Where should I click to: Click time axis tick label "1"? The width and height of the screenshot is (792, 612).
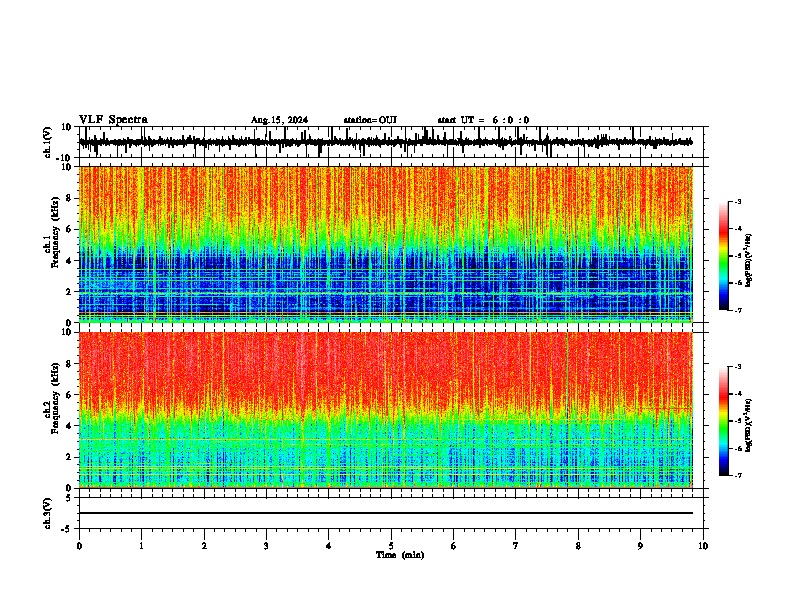point(141,546)
